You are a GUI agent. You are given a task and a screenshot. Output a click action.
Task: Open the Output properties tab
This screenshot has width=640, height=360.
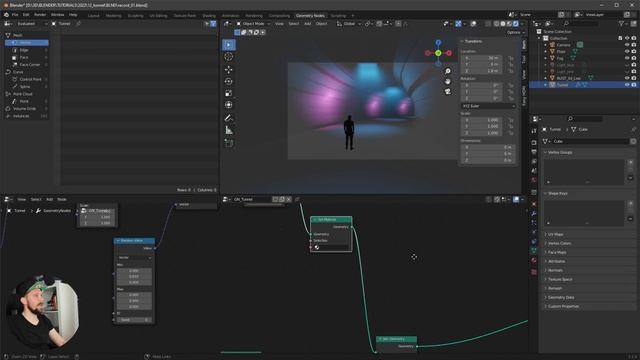(x=534, y=152)
